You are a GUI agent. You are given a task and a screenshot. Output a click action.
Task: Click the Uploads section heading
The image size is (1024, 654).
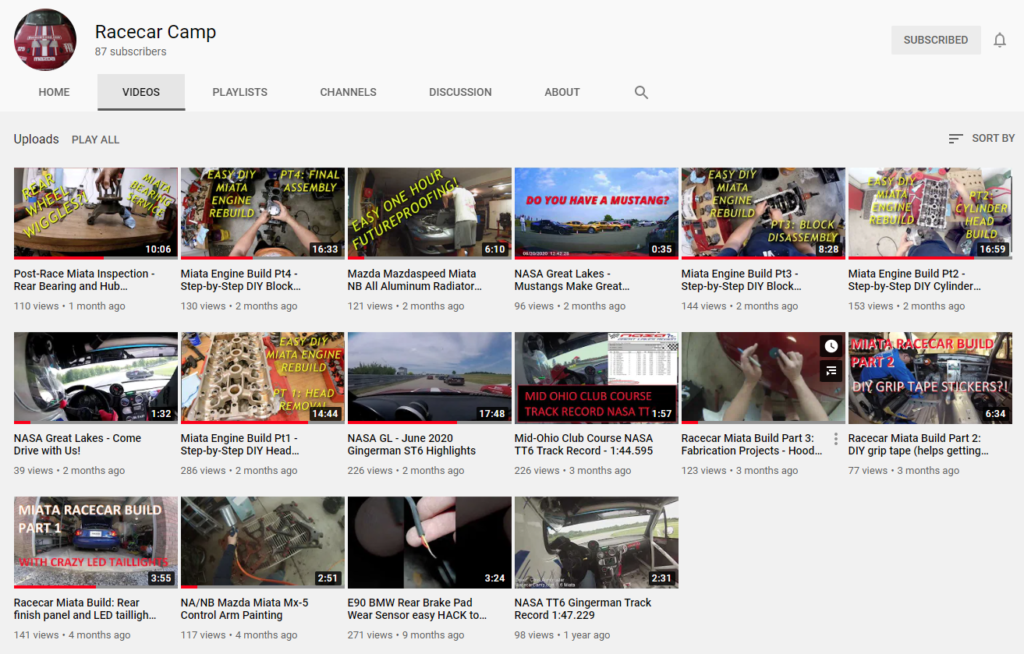[x=36, y=139]
